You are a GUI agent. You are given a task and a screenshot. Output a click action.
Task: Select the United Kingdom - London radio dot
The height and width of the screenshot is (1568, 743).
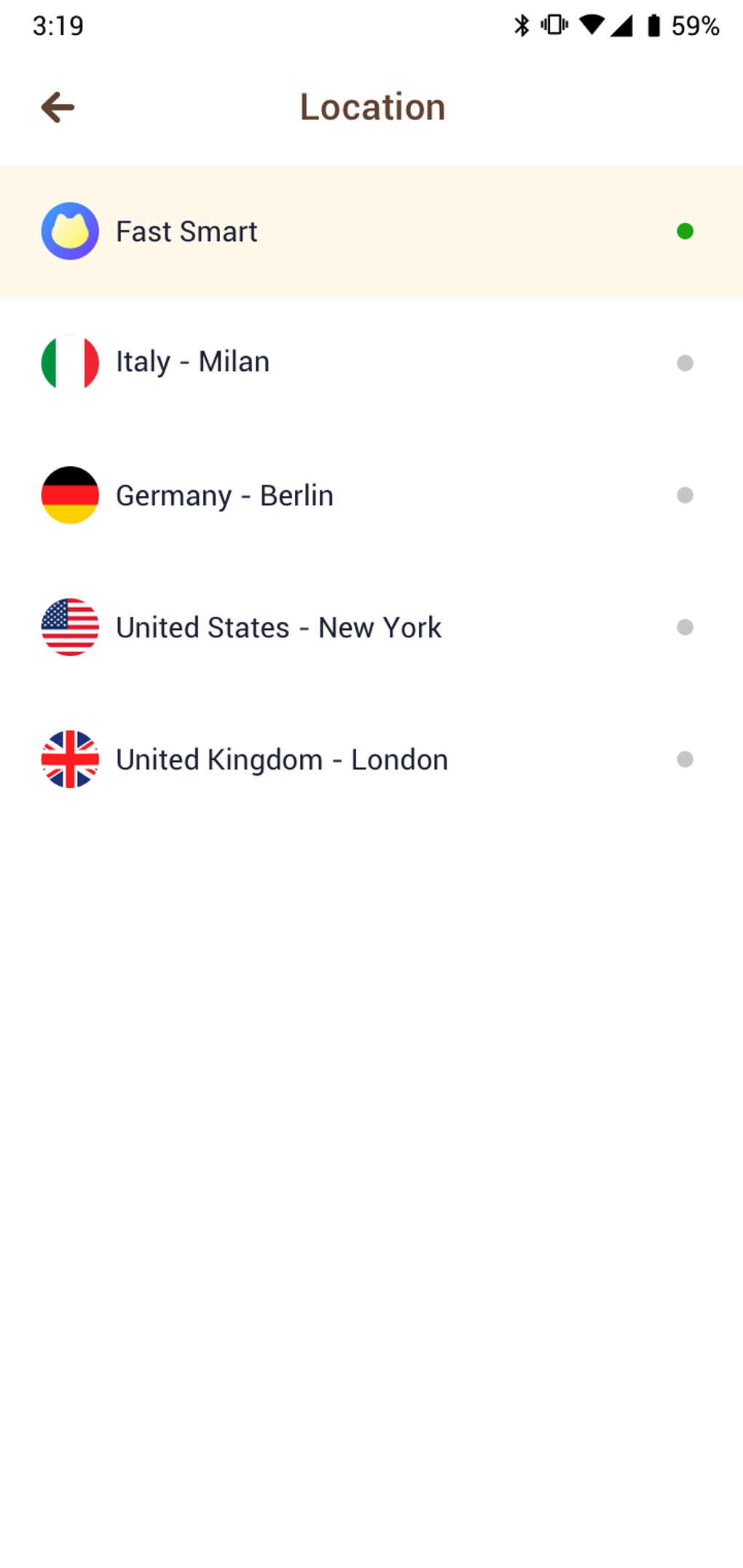click(685, 760)
